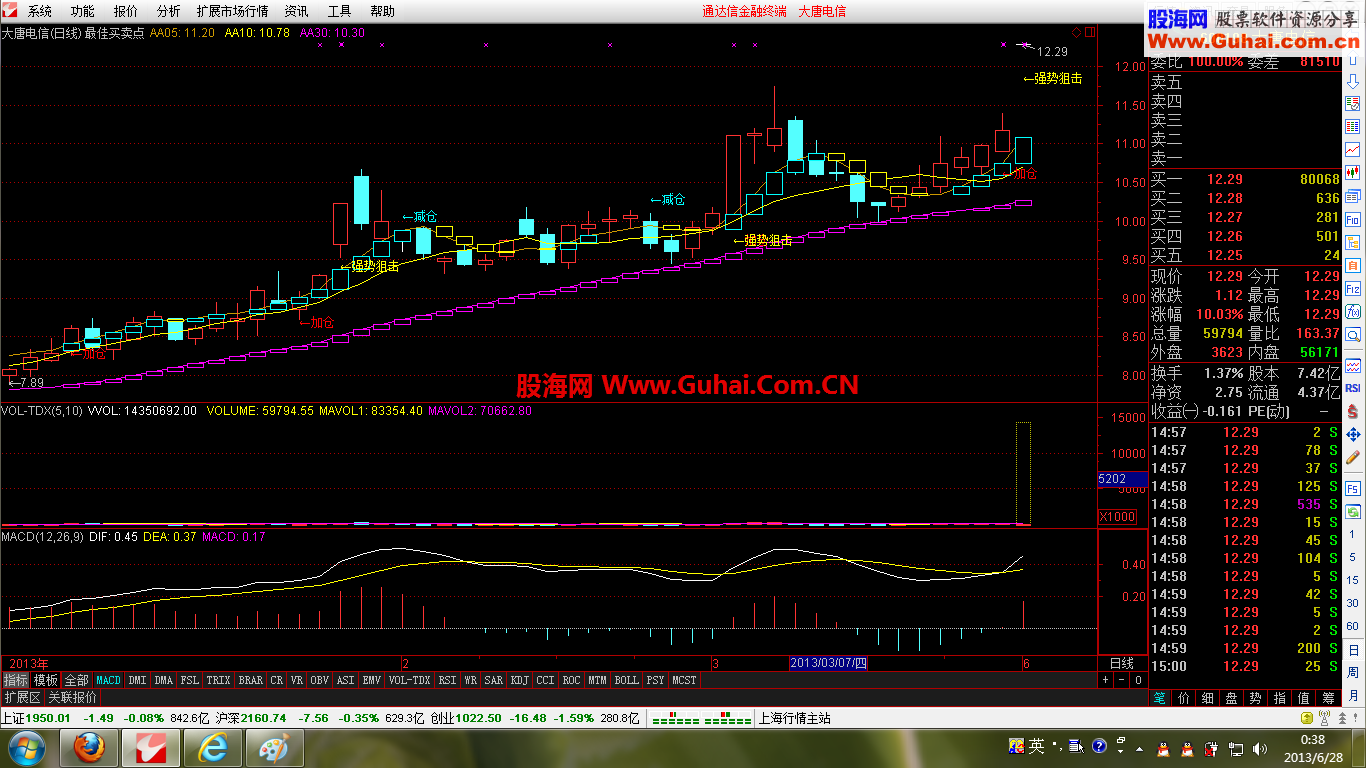Open the 功能 menu
This screenshot has height=768, width=1366.
click(x=83, y=11)
